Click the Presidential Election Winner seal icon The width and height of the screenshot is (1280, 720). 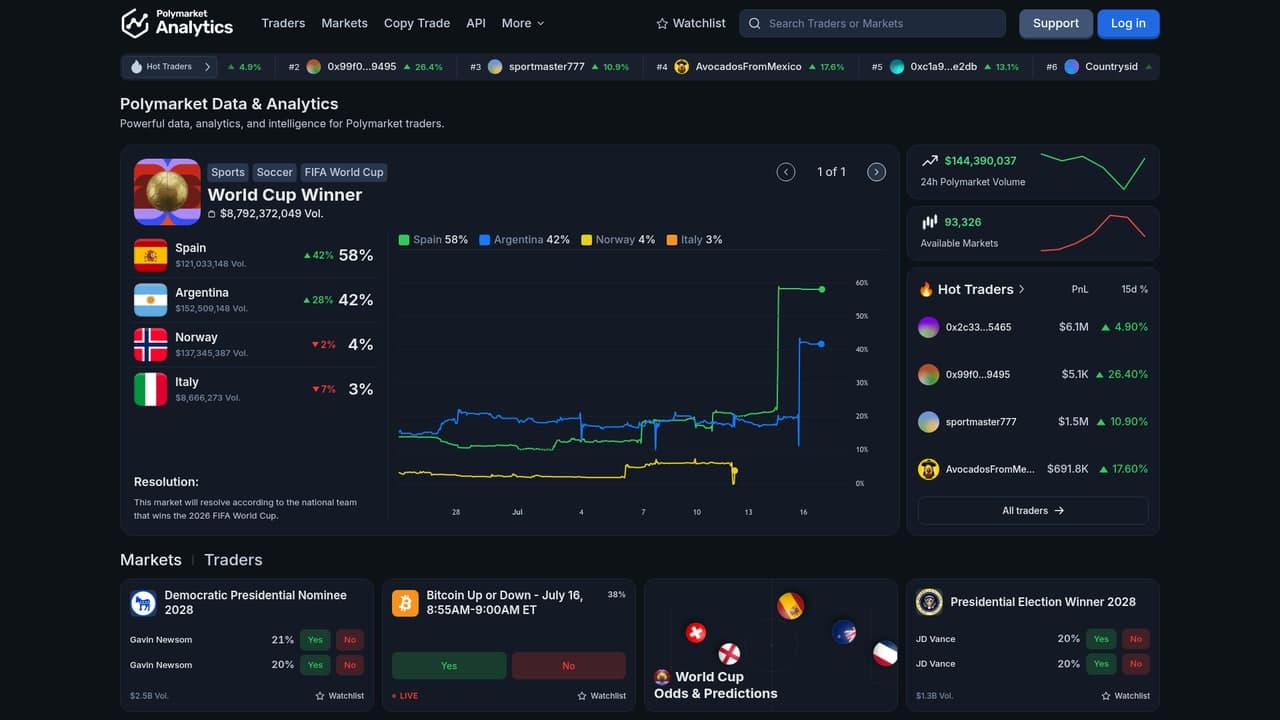tap(929, 601)
